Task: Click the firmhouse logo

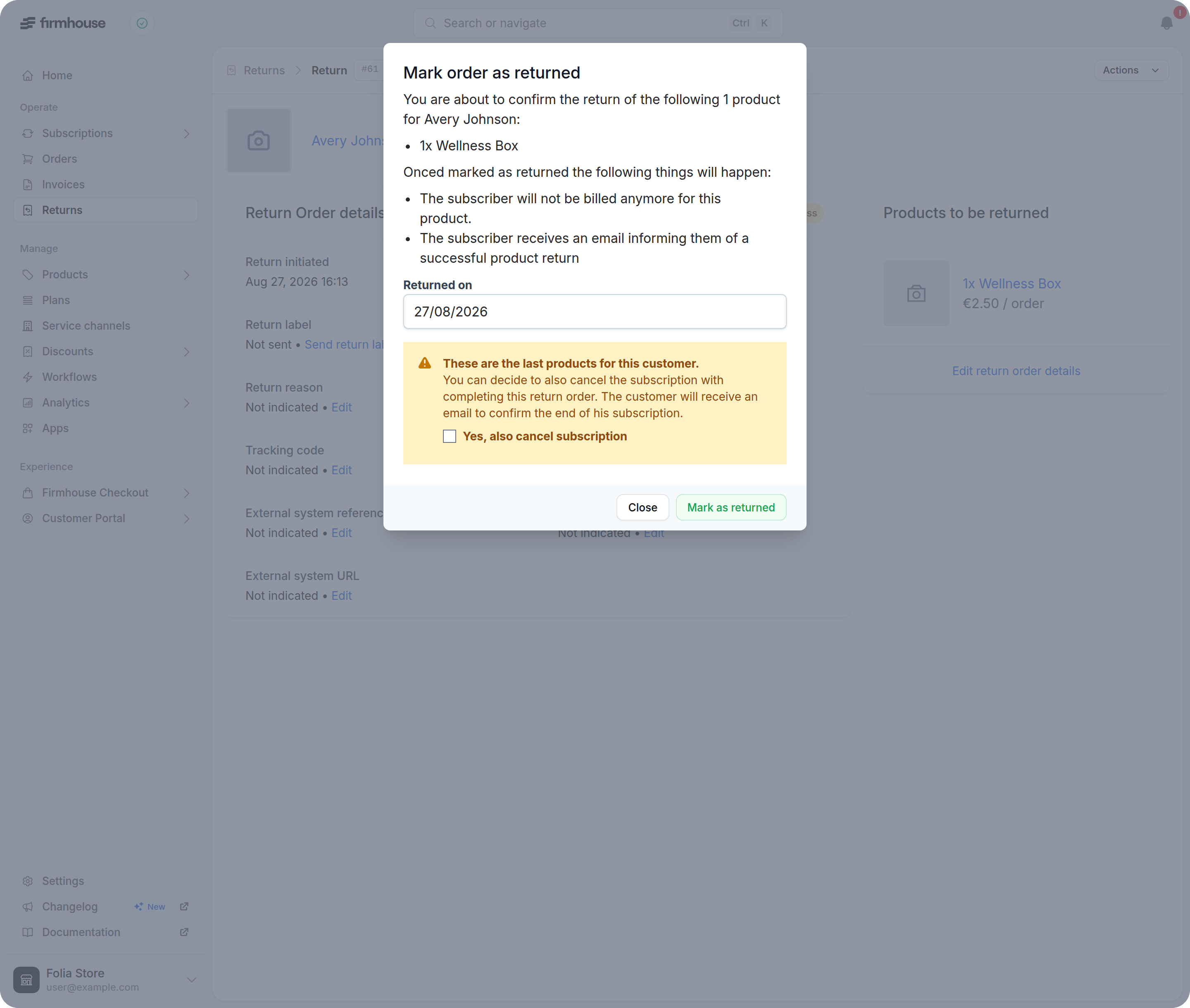Action: 63,23
